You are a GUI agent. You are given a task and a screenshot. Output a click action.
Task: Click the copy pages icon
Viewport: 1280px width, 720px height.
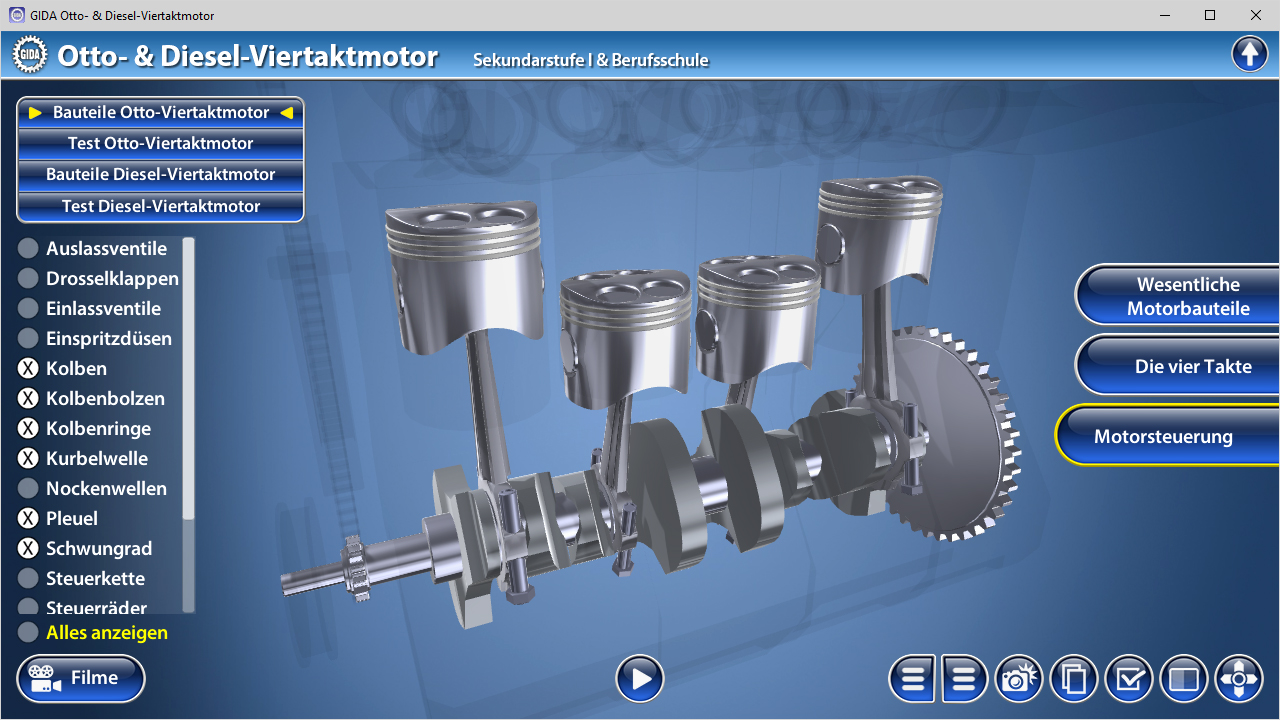coord(1073,680)
